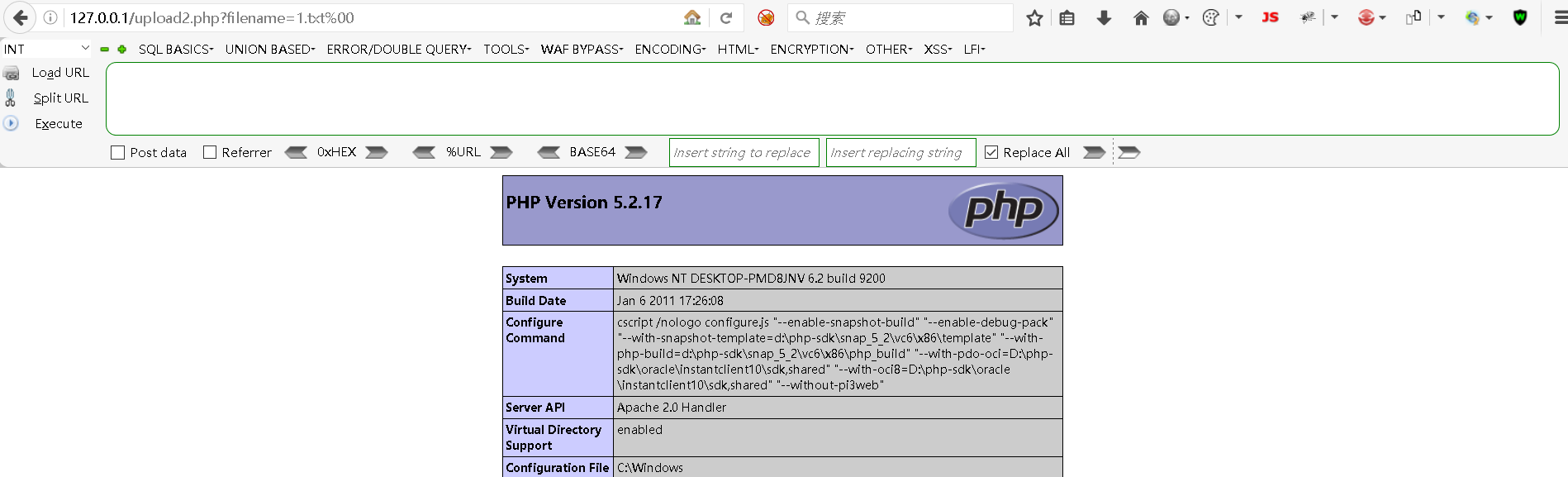Focus the 'Insert string to replace' field
Viewport: 1568px width, 477px height.
tap(744, 152)
